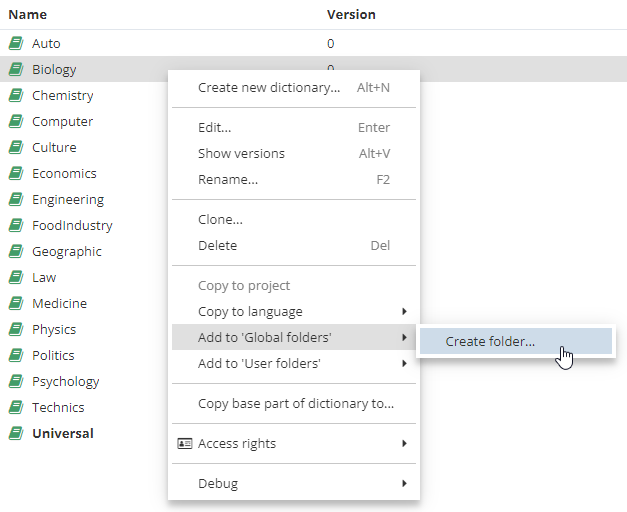This screenshot has height=512, width=627.
Task: Select the Medicine dictionary row
Action: [59, 304]
